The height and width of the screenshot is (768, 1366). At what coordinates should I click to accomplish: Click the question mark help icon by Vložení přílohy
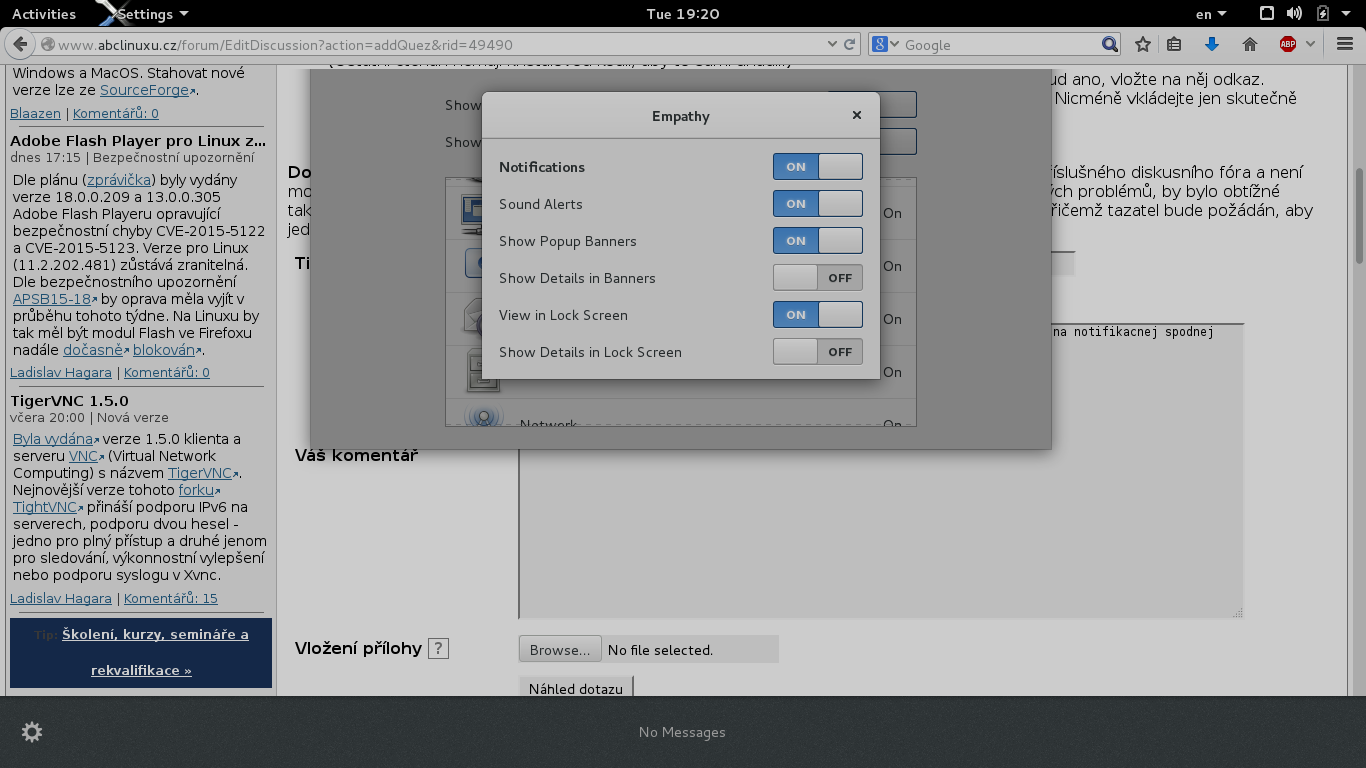pos(438,648)
